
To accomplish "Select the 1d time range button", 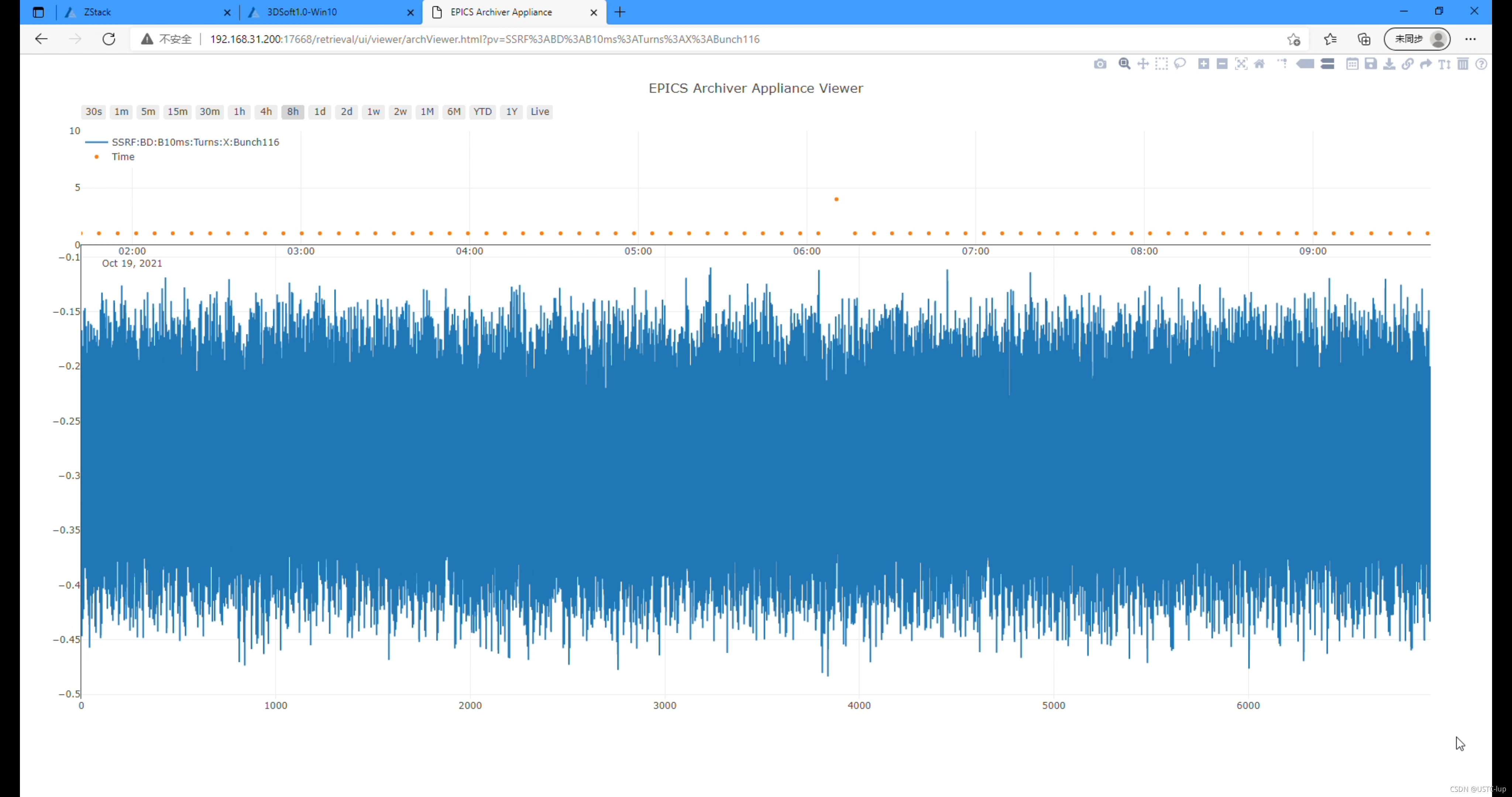I will [319, 111].
